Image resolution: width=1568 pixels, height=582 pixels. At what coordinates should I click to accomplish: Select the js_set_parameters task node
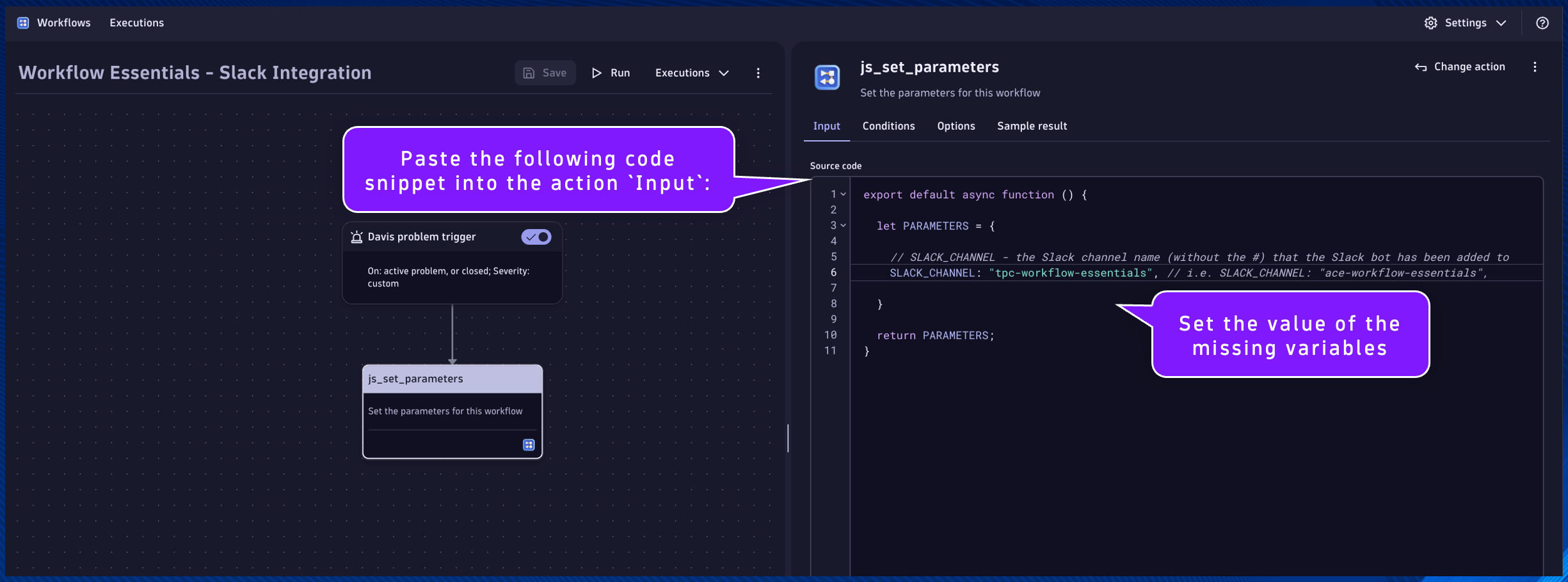coord(452,412)
